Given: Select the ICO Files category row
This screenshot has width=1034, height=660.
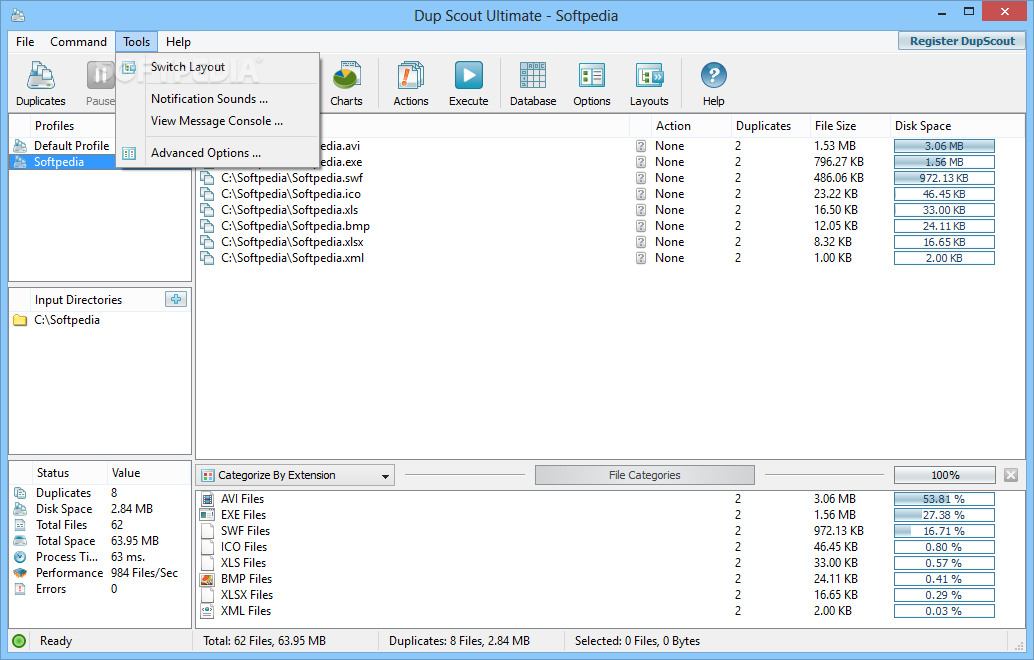Looking at the screenshot, I should [610, 547].
